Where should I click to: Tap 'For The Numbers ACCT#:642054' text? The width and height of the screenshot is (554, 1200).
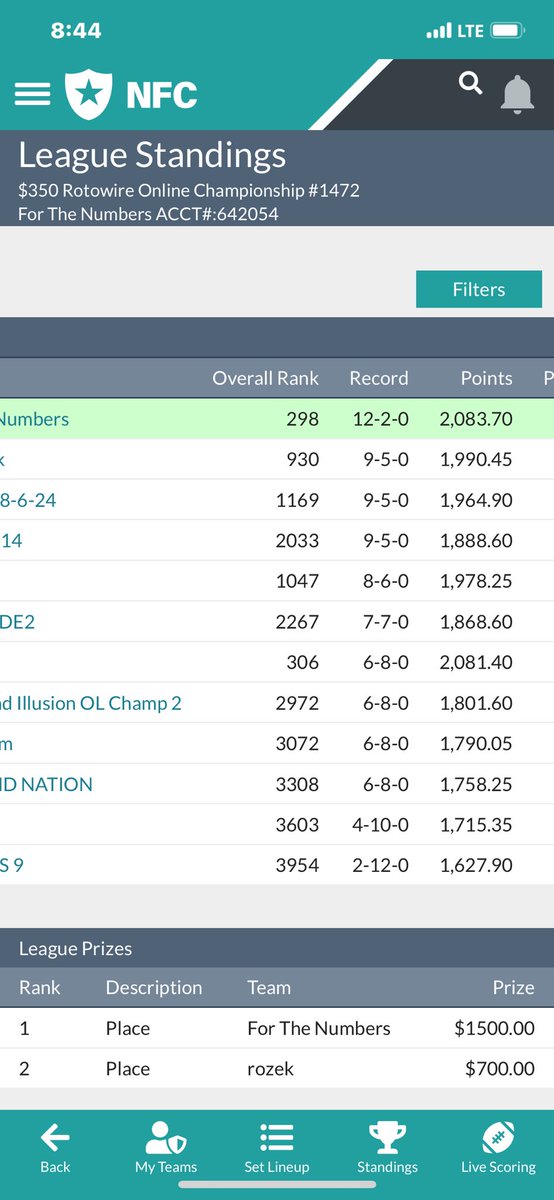tap(148, 213)
